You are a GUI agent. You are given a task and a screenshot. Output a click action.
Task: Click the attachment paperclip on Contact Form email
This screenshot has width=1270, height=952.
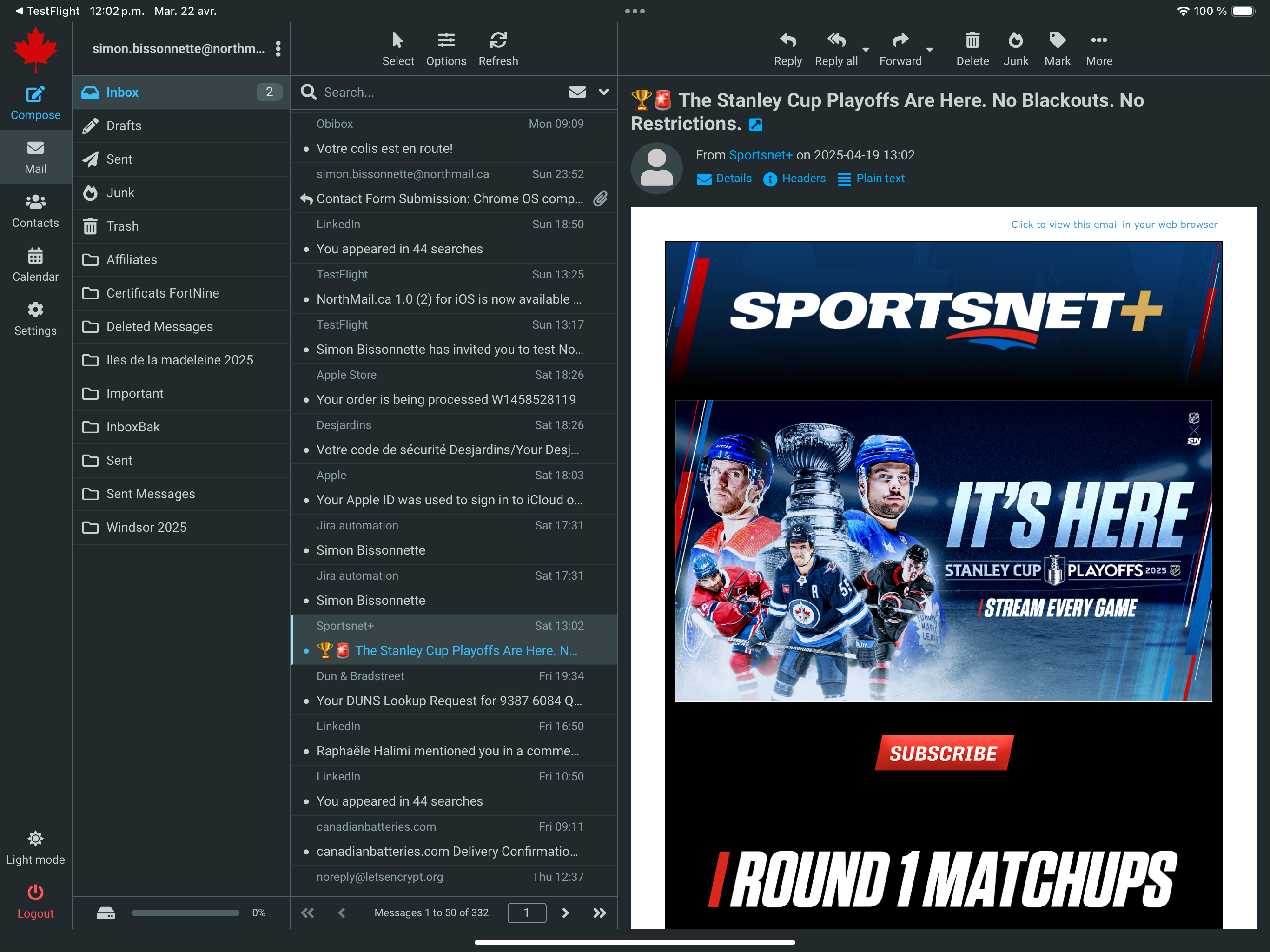click(601, 198)
